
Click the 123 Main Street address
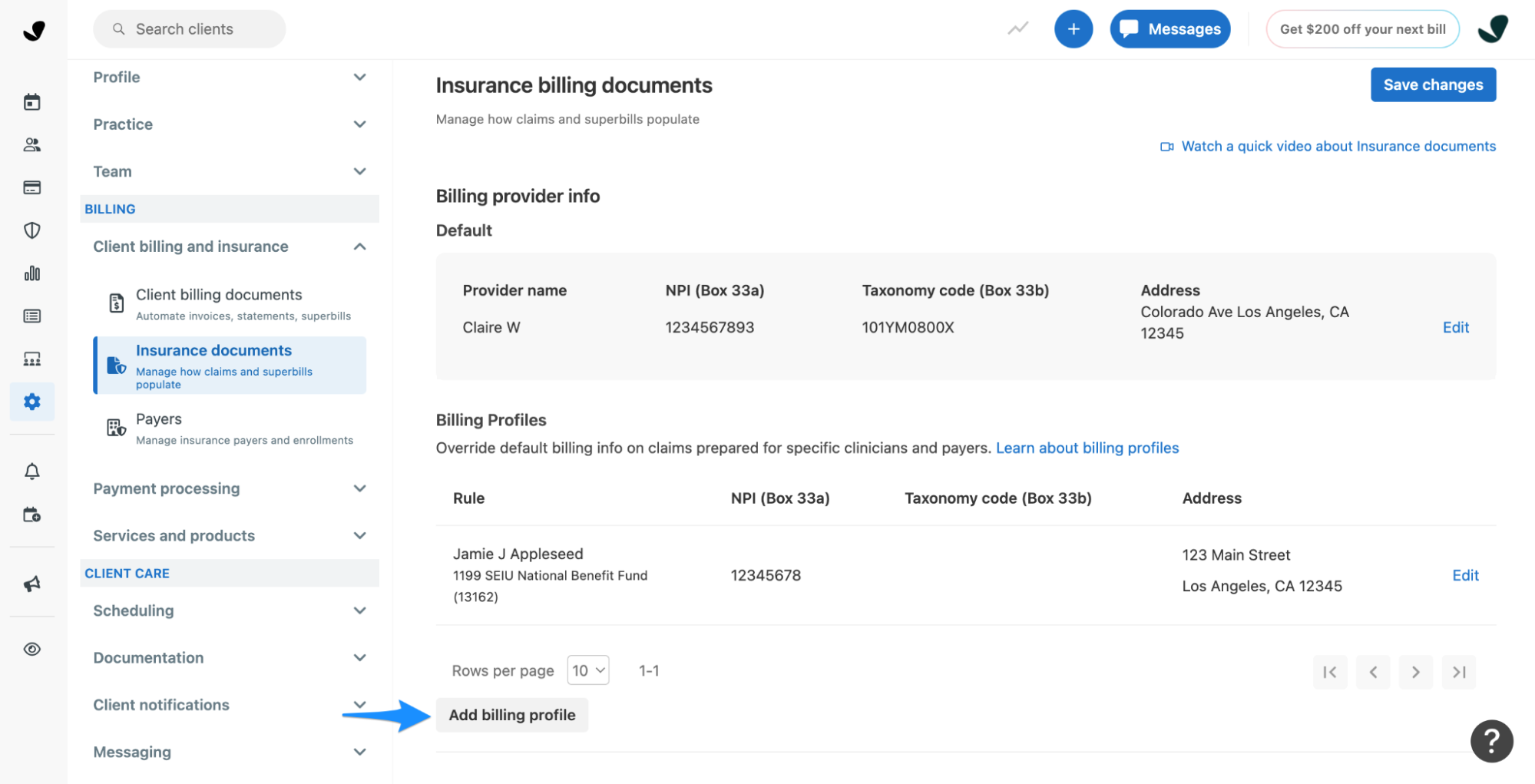coord(1236,554)
